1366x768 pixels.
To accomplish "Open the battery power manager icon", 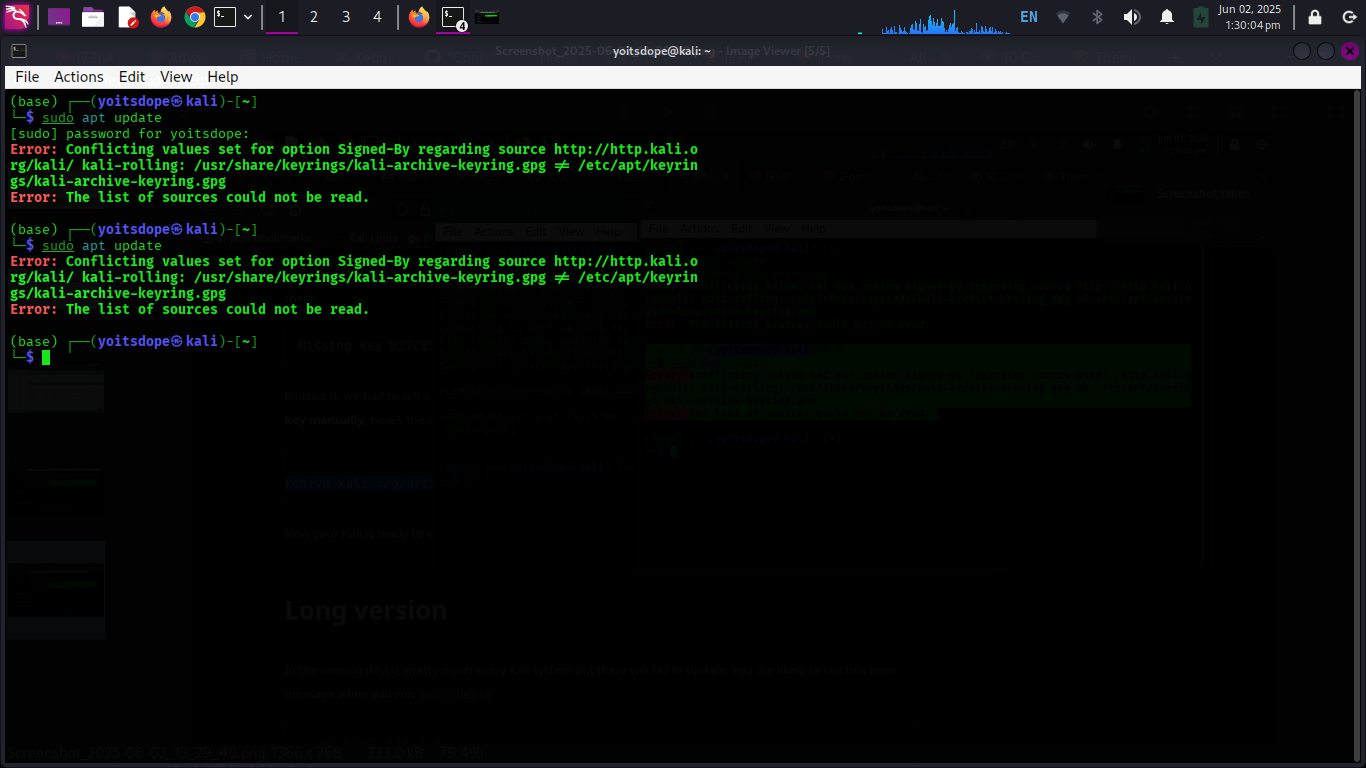I will click(1201, 17).
